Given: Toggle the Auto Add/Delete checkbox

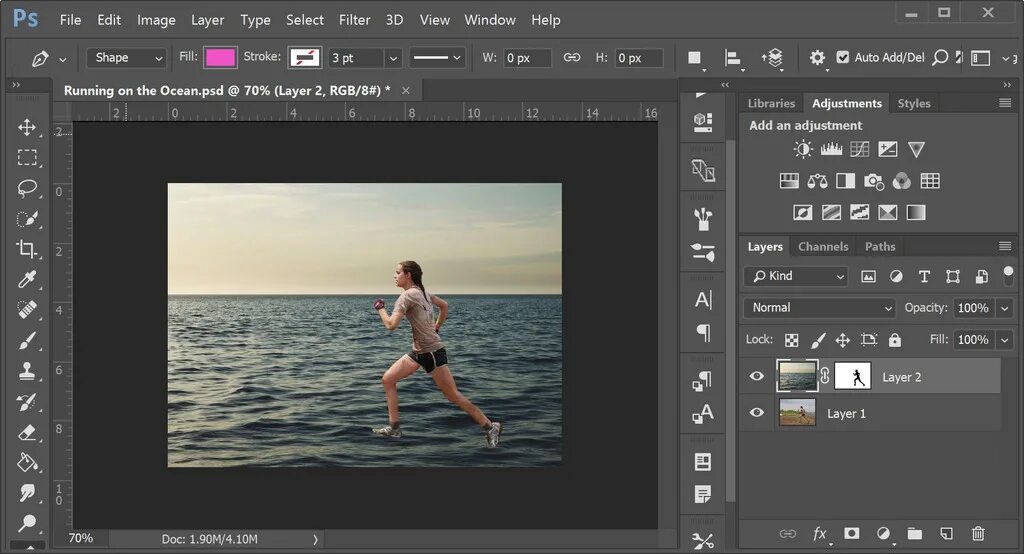Looking at the screenshot, I should click(x=843, y=58).
